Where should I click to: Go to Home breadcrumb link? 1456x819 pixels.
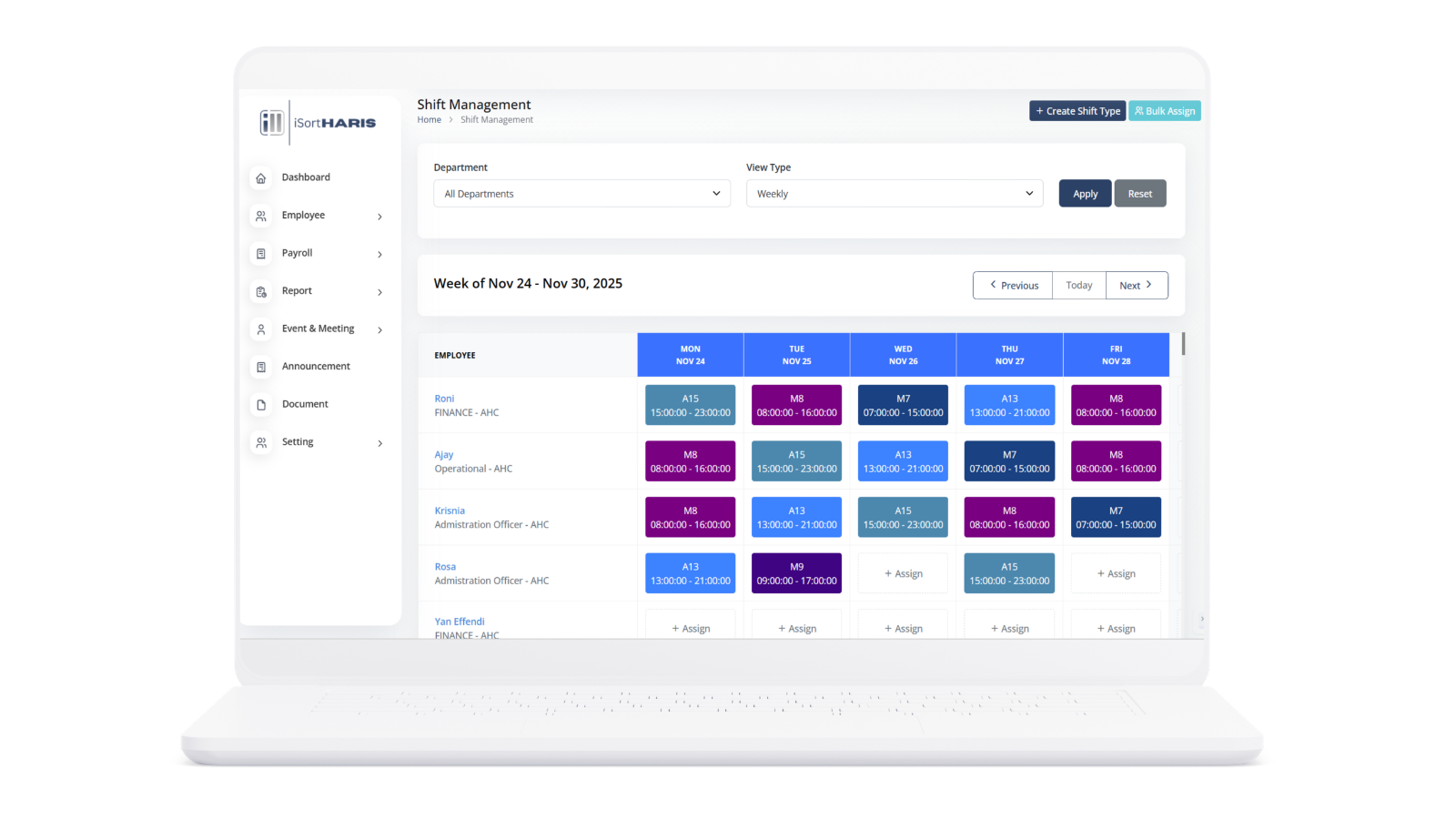tap(429, 120)
